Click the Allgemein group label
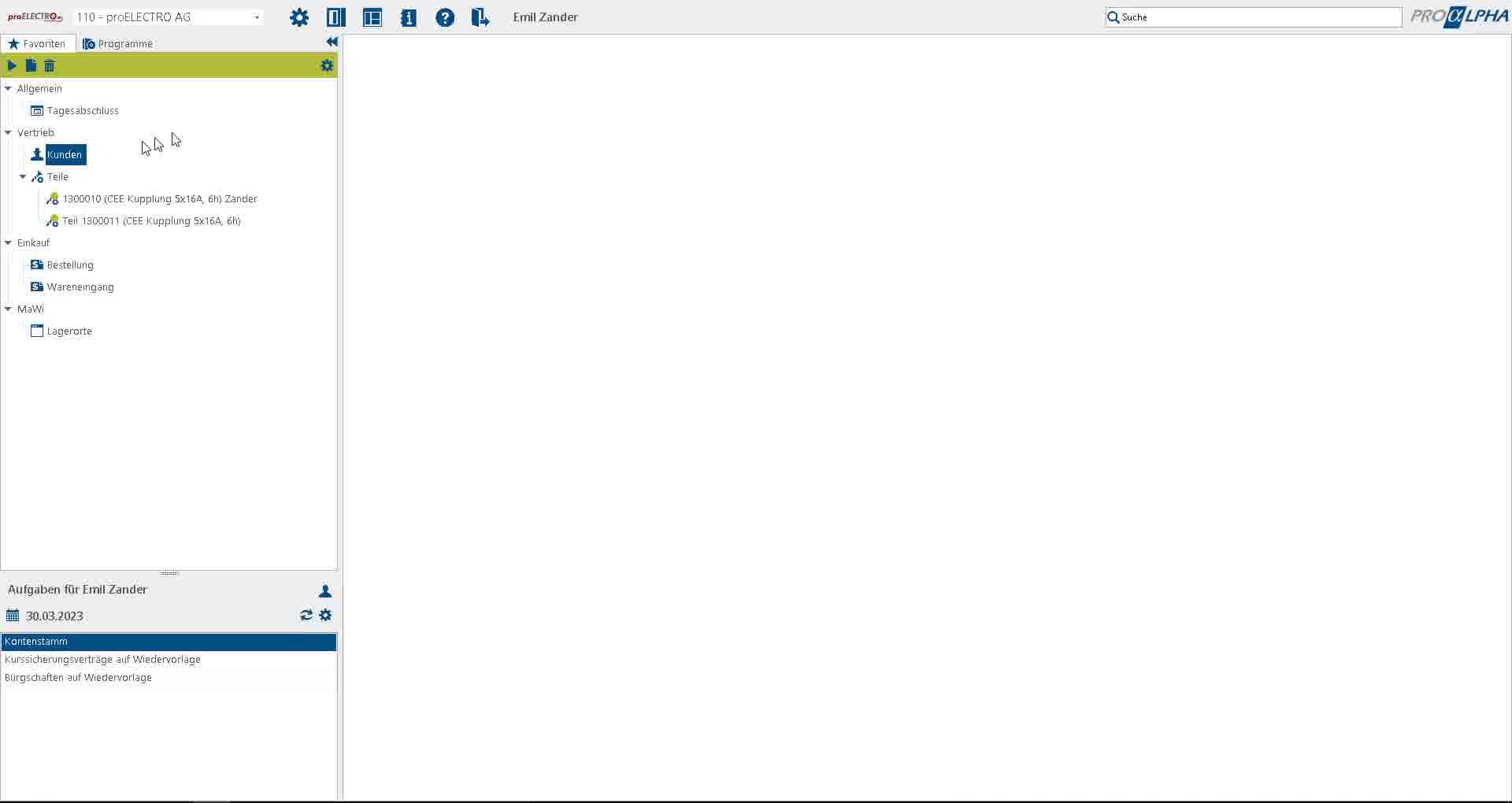Screen dimensions: 1512x803 pos(39,88)
